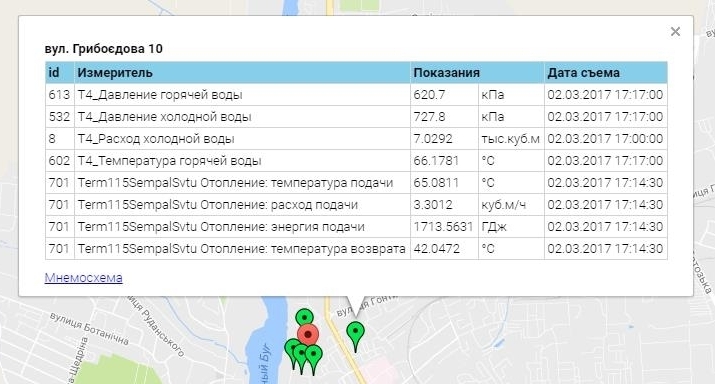Click the date 02.03.2017 17:00:00
715x384 pixels.
coord(605,139)
